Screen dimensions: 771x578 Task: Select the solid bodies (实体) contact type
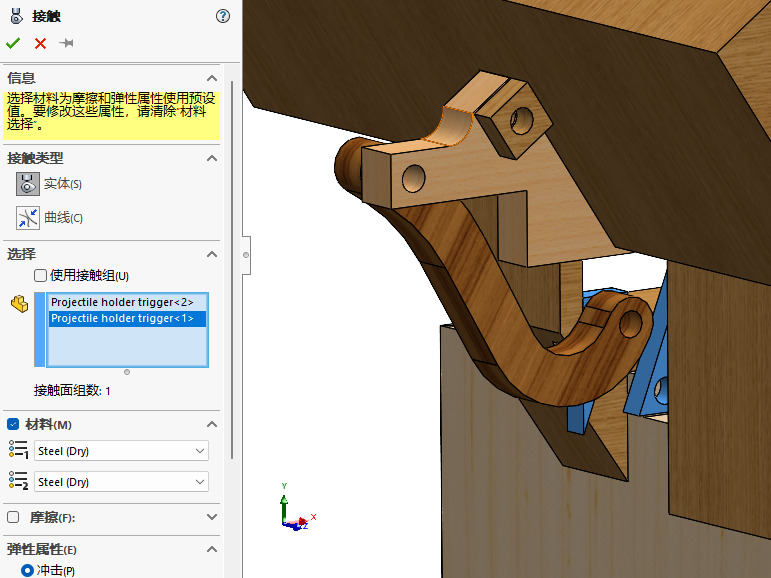27,183
